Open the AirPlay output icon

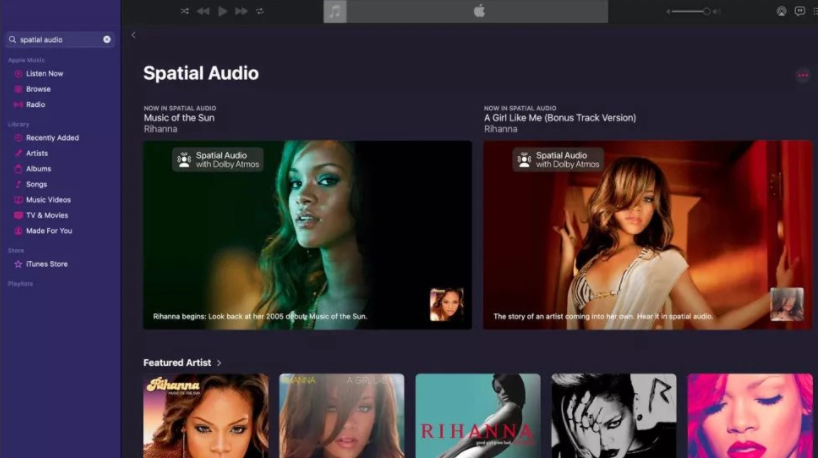[x=781, y=11]
